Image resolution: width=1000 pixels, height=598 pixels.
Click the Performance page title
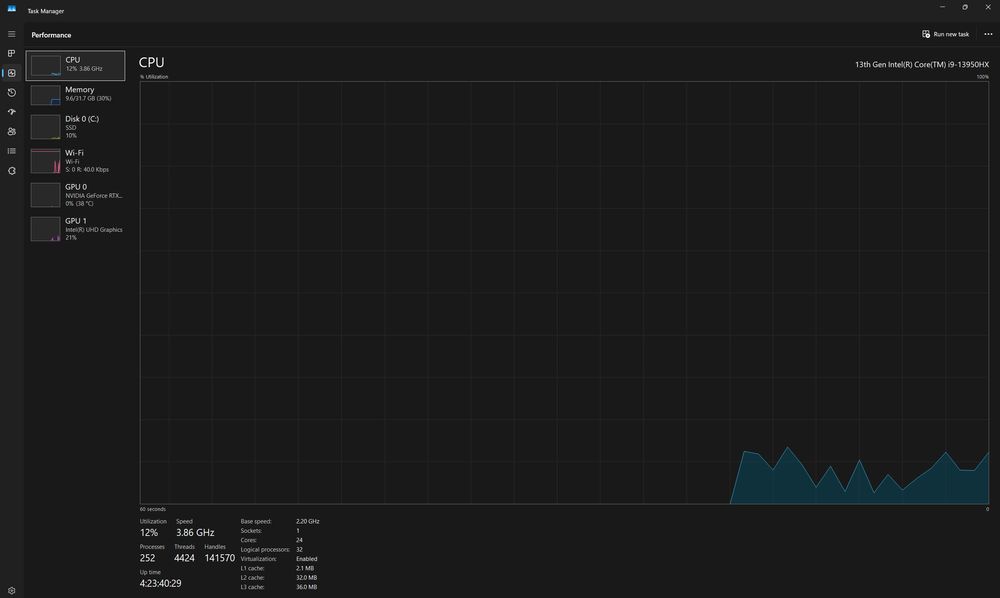click(x=51, y=35)
